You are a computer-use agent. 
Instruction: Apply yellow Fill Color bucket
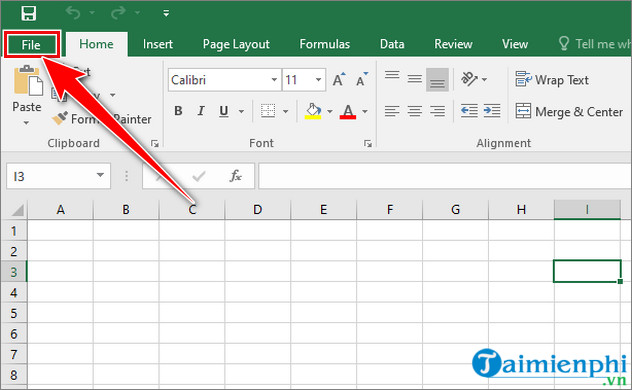click(313, 111)
